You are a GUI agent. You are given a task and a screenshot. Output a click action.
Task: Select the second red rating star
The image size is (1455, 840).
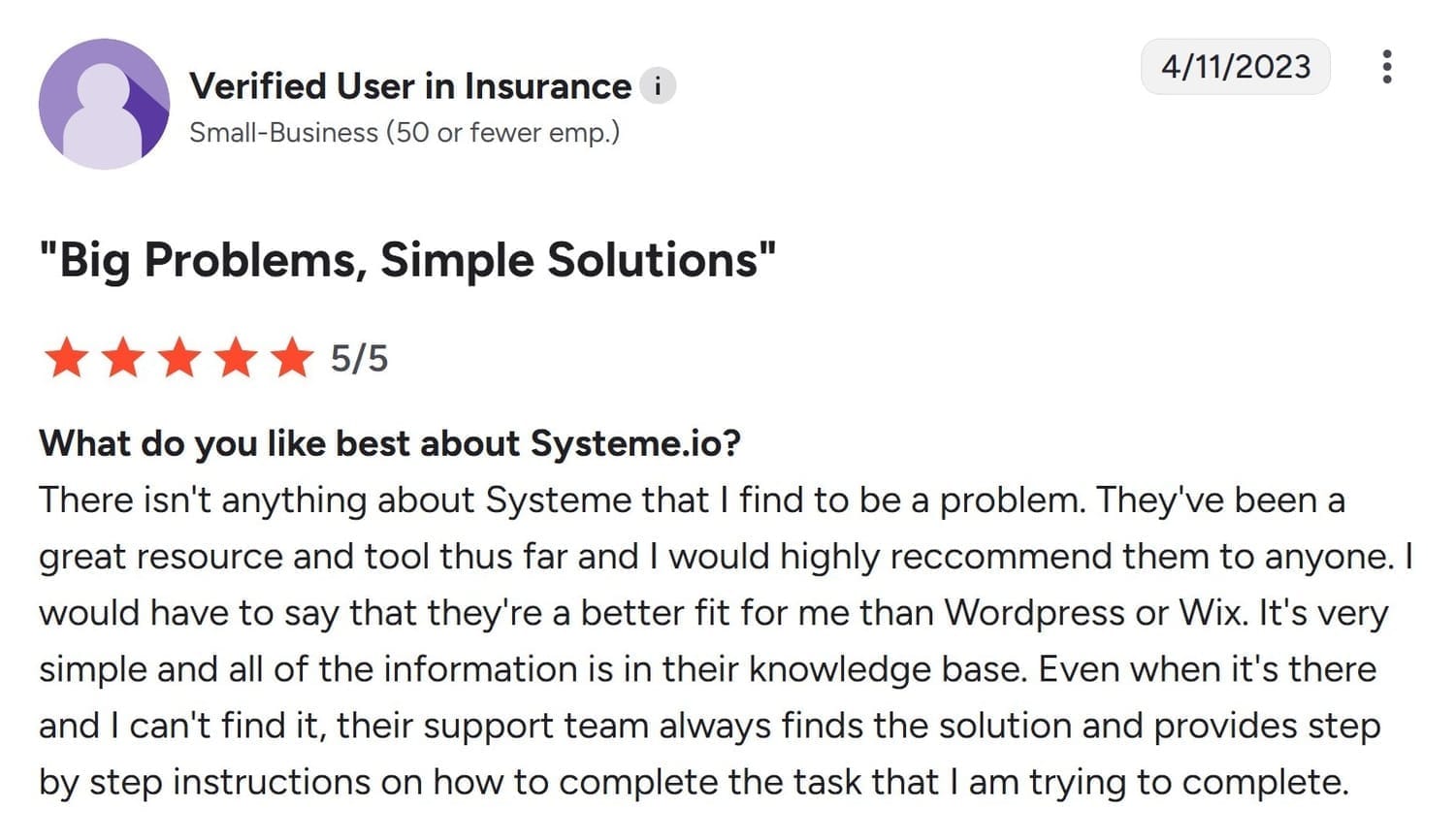(122, 358)
